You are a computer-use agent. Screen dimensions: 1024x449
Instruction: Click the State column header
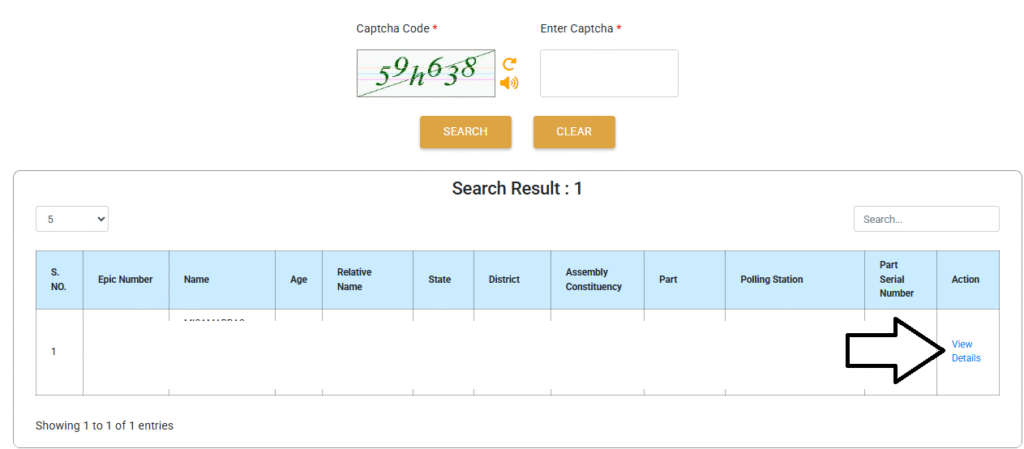pos(440,280)
